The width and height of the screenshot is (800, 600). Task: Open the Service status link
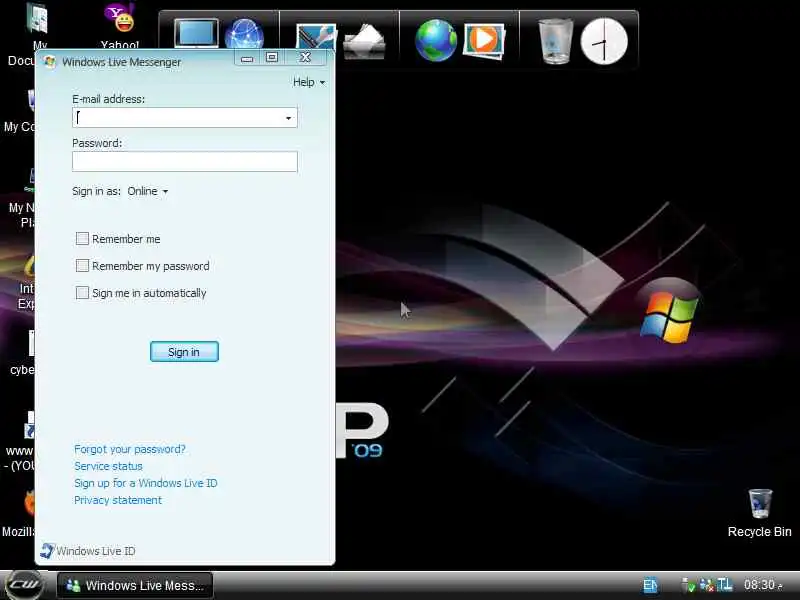coord(108,466)
